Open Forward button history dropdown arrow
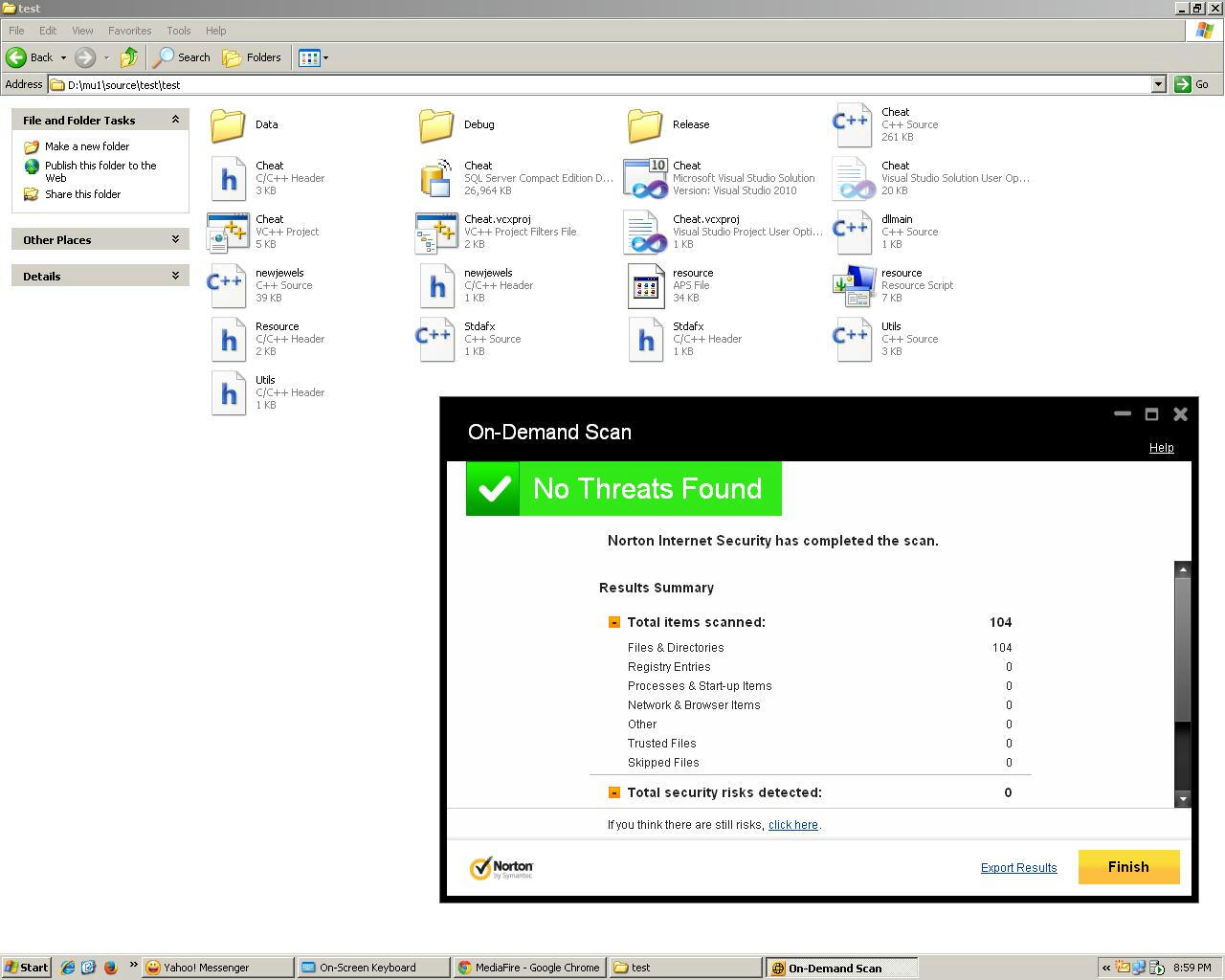This screenshot has height=980, width=1225. [x=106, y=57]
